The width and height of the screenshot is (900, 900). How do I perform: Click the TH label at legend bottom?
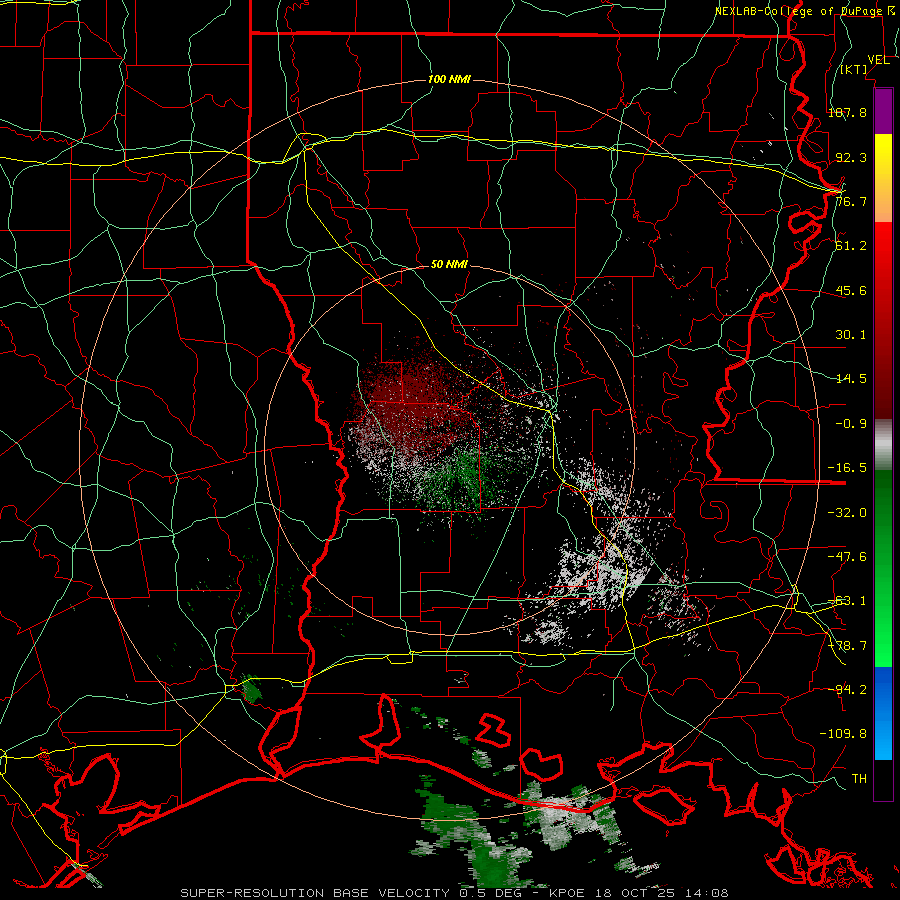(x=859, y=779)
